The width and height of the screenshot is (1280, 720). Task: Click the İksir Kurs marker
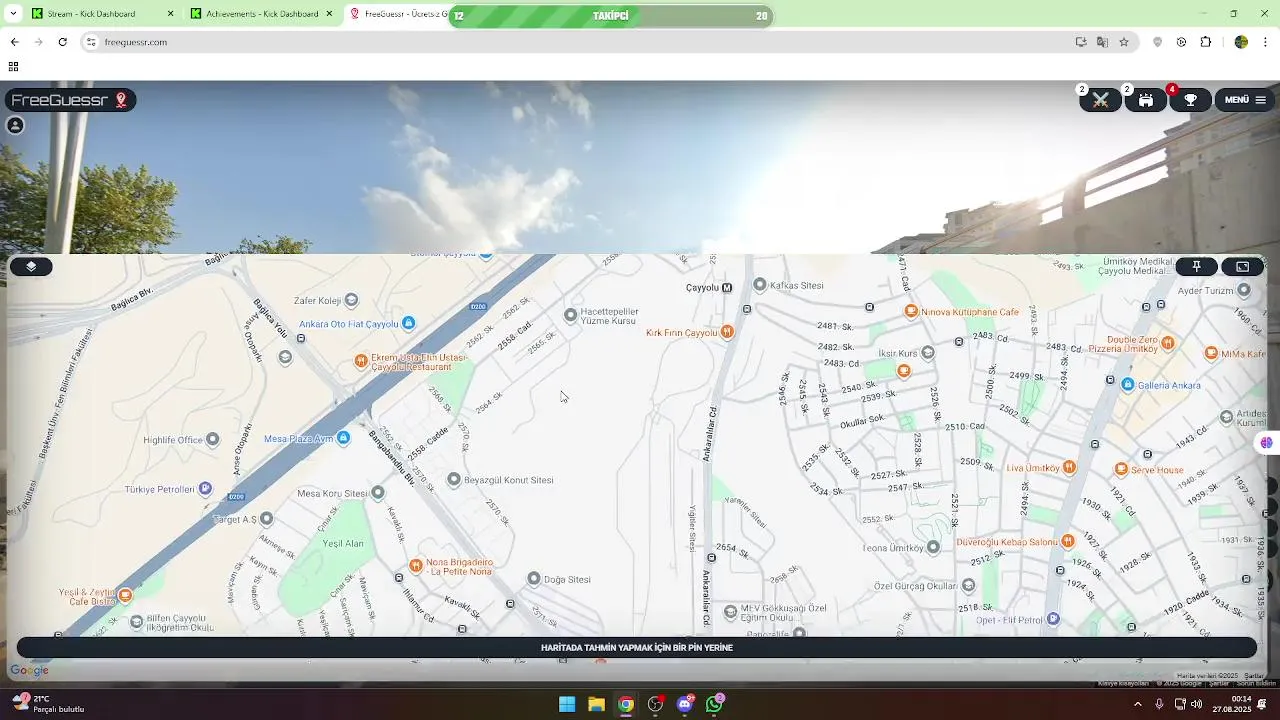(x=928, y=352)
